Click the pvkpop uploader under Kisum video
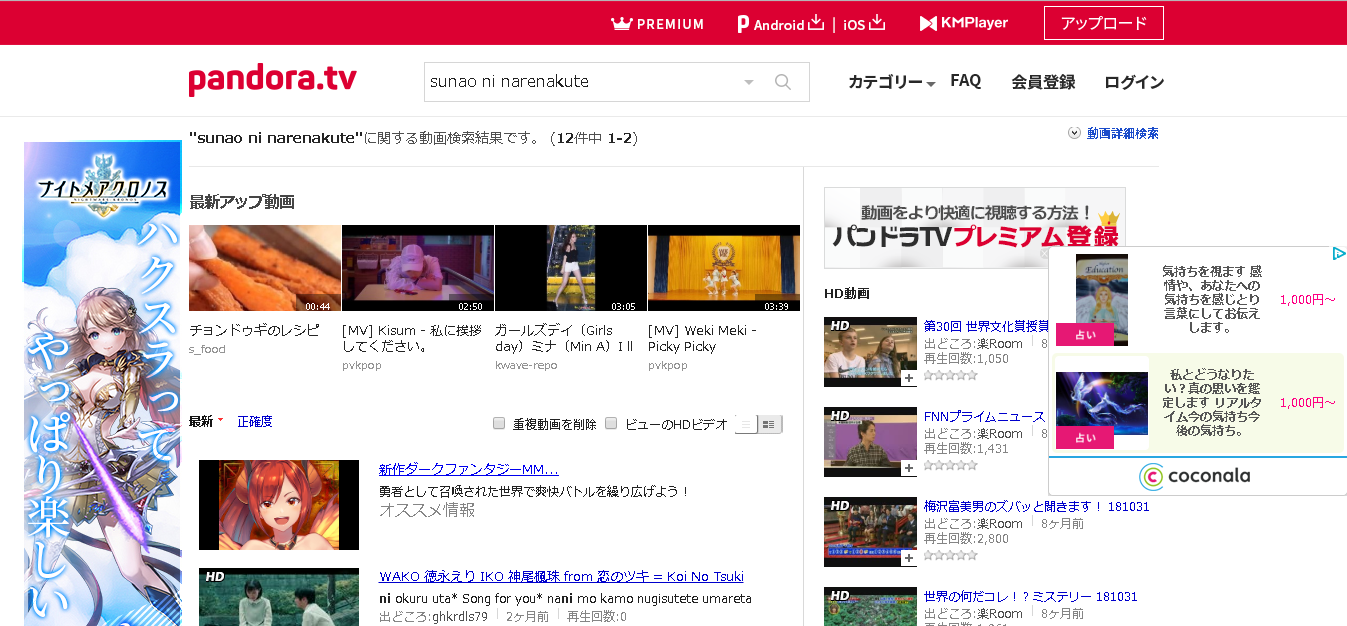The image size is (1347, 626). point(361,365)
